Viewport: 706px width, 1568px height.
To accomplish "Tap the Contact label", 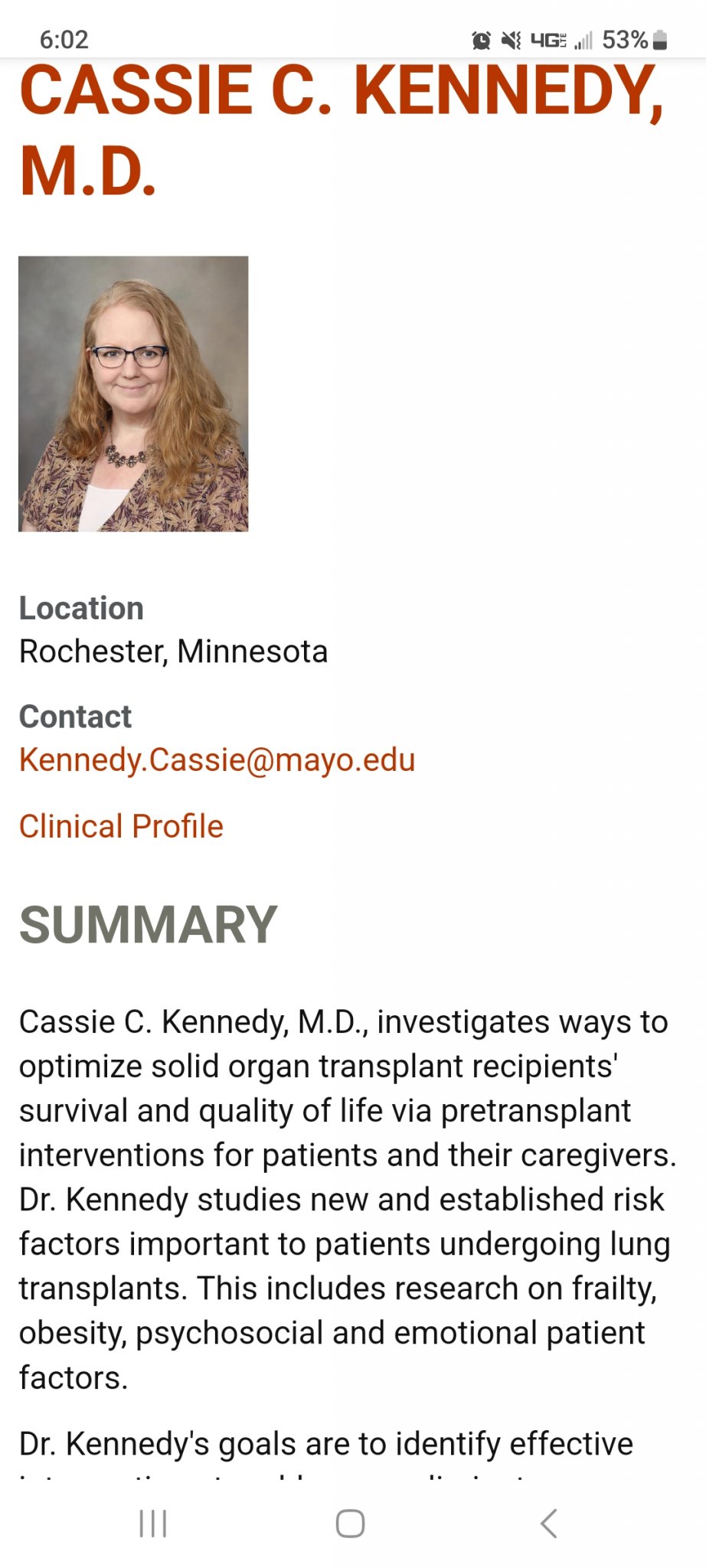I will point(75,717).
